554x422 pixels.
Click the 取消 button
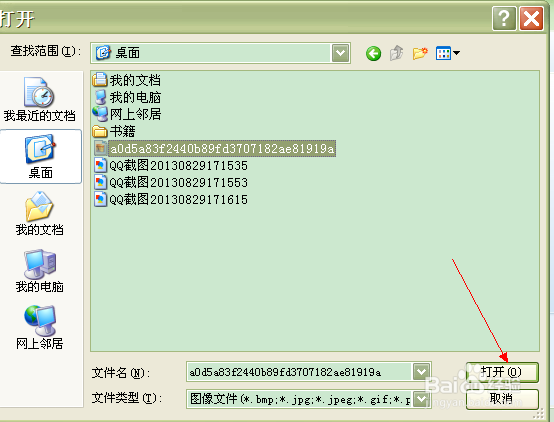pyautogui.click(x=502, y=399)
